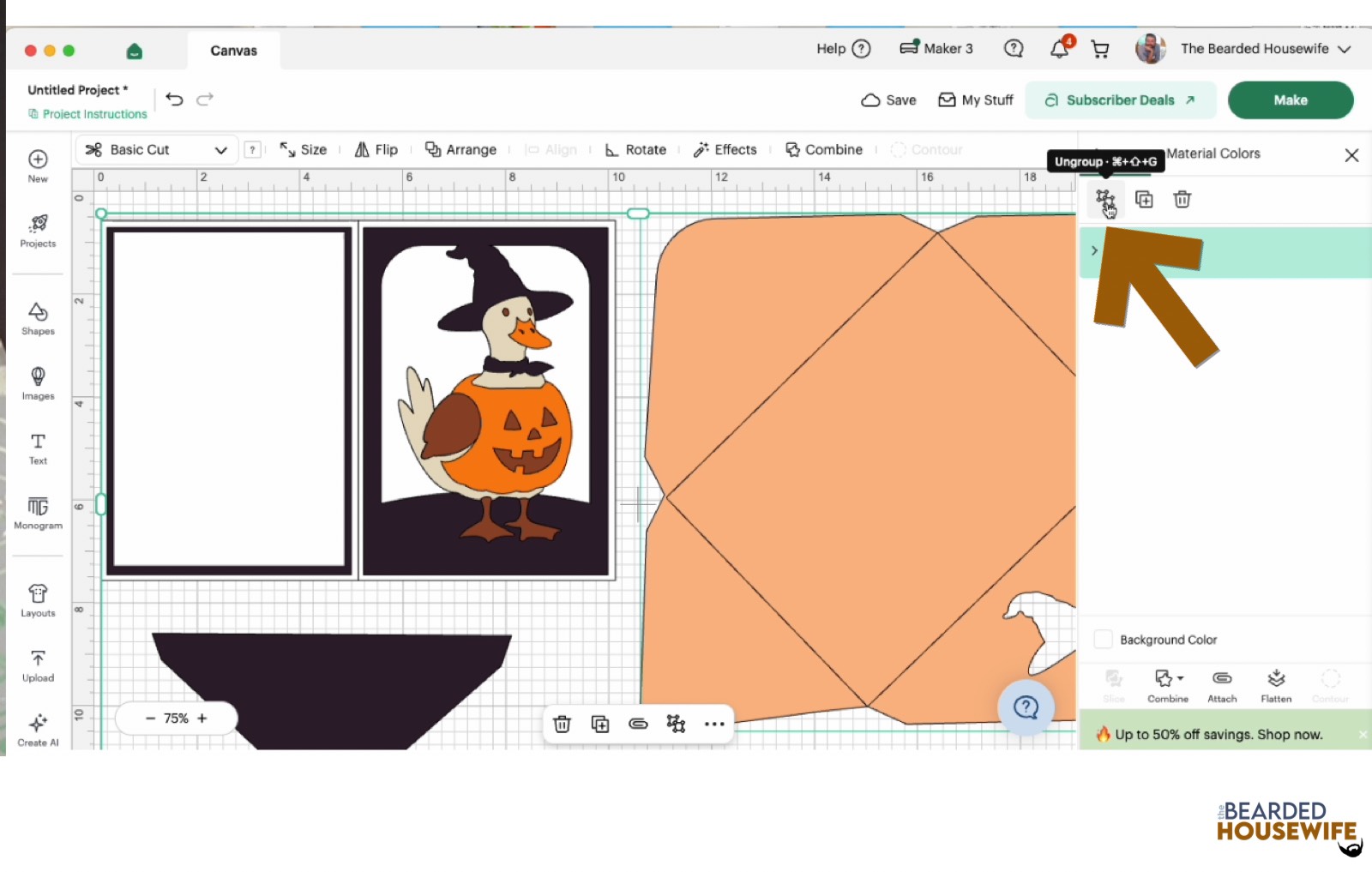This screenshot has height=872, width=1372.
Task: Click the Ungroup icon in layers panel
Action: tap(1104, 200)
